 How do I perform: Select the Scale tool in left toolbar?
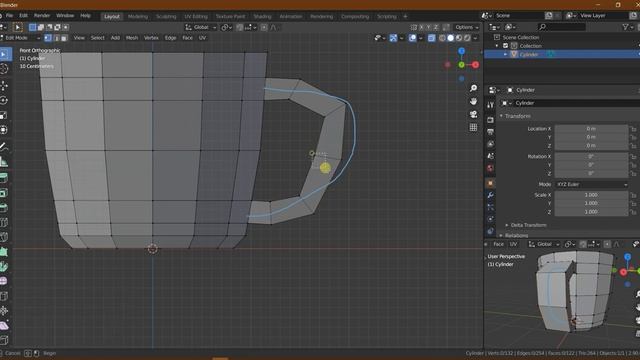point(4,115)
